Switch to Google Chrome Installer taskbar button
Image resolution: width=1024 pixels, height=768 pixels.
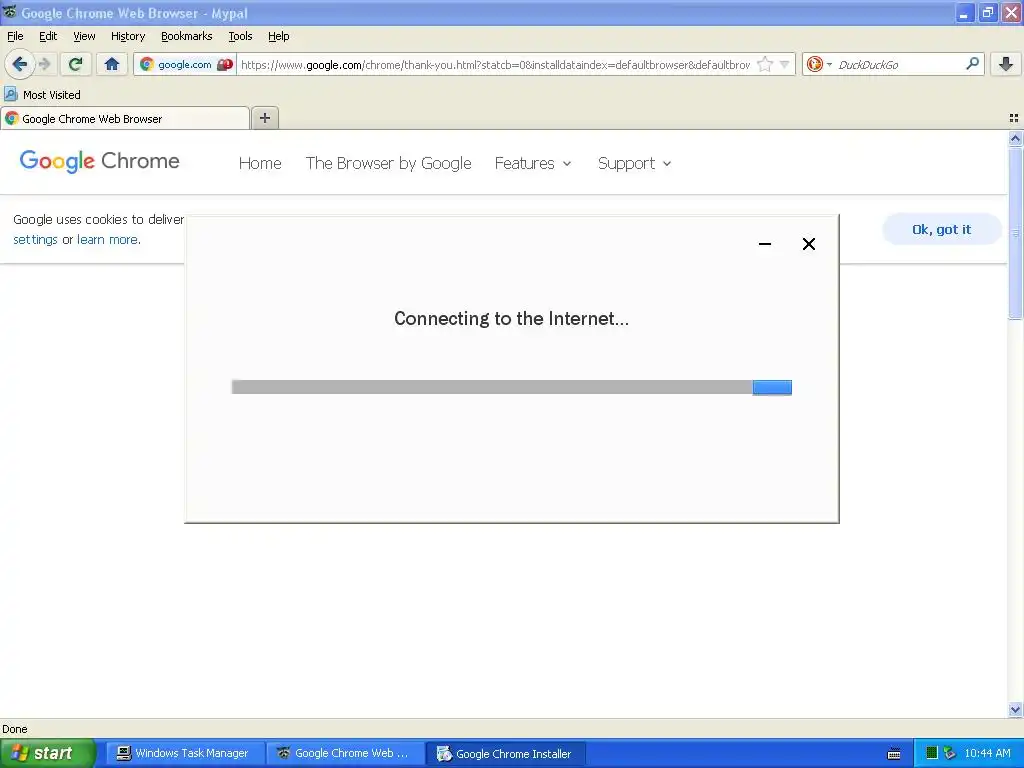tap(506, 753)
